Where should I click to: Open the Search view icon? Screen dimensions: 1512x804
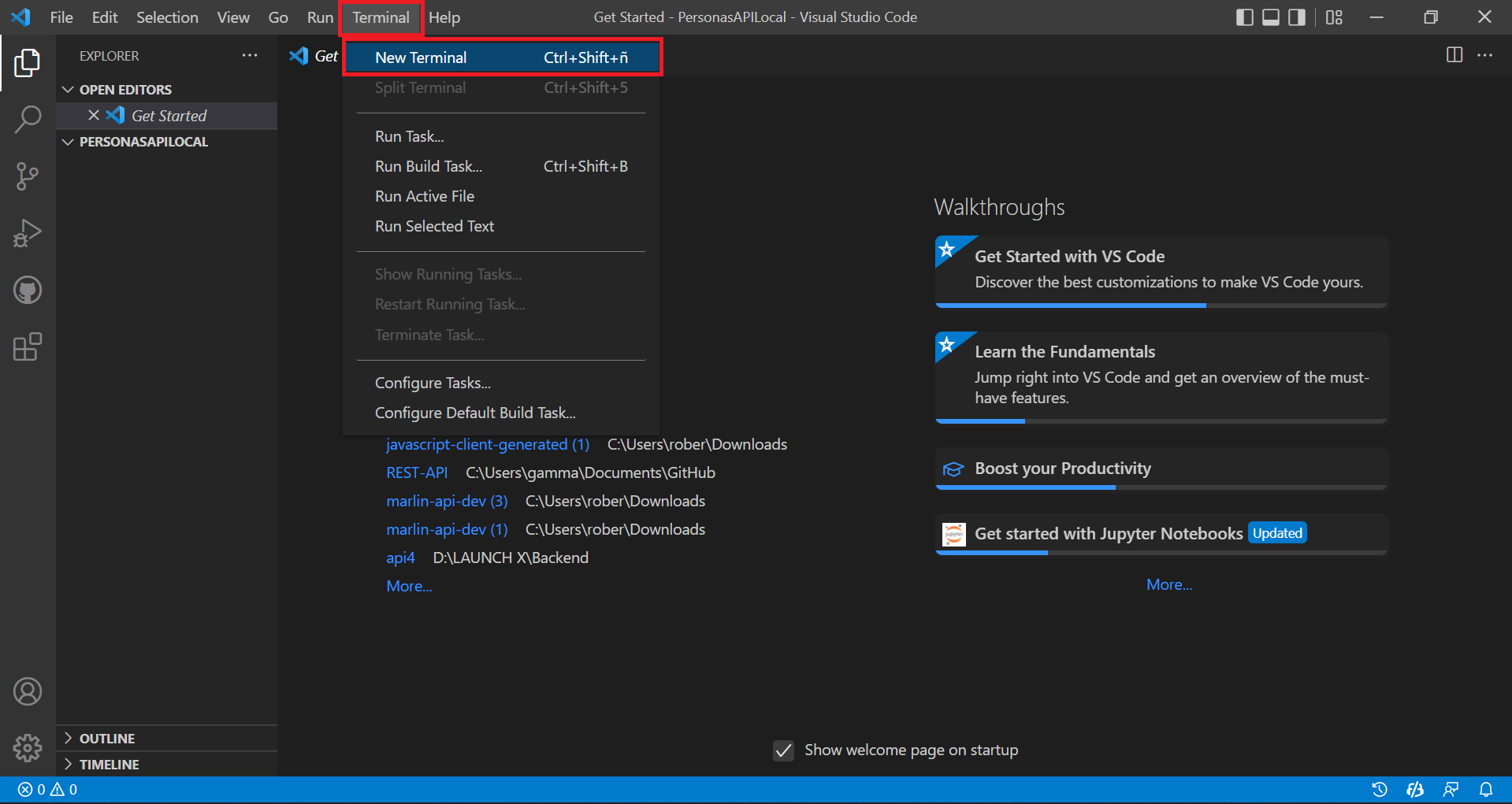[28, 120]
